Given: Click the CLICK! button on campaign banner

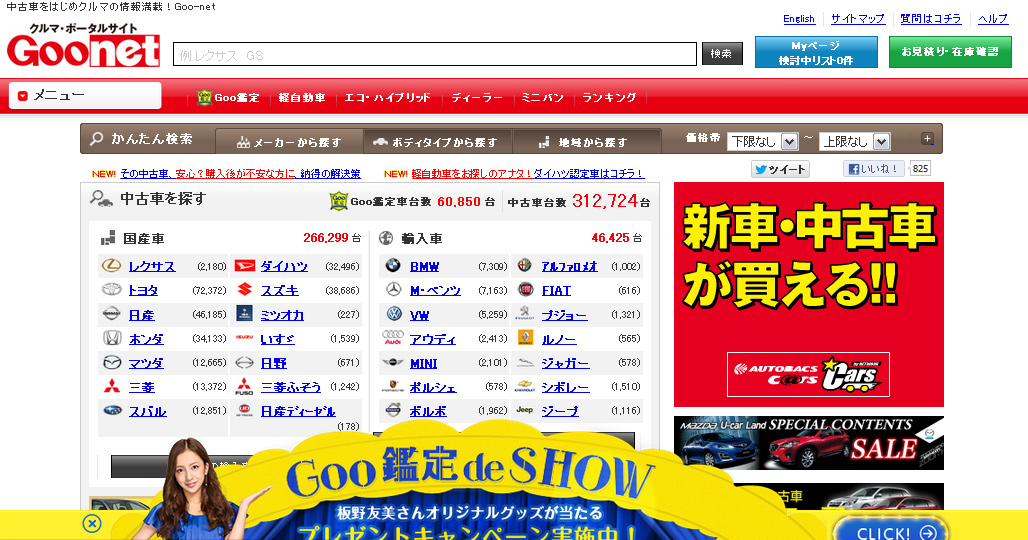Looking at the screenshot, I should (x=891, y=531).
